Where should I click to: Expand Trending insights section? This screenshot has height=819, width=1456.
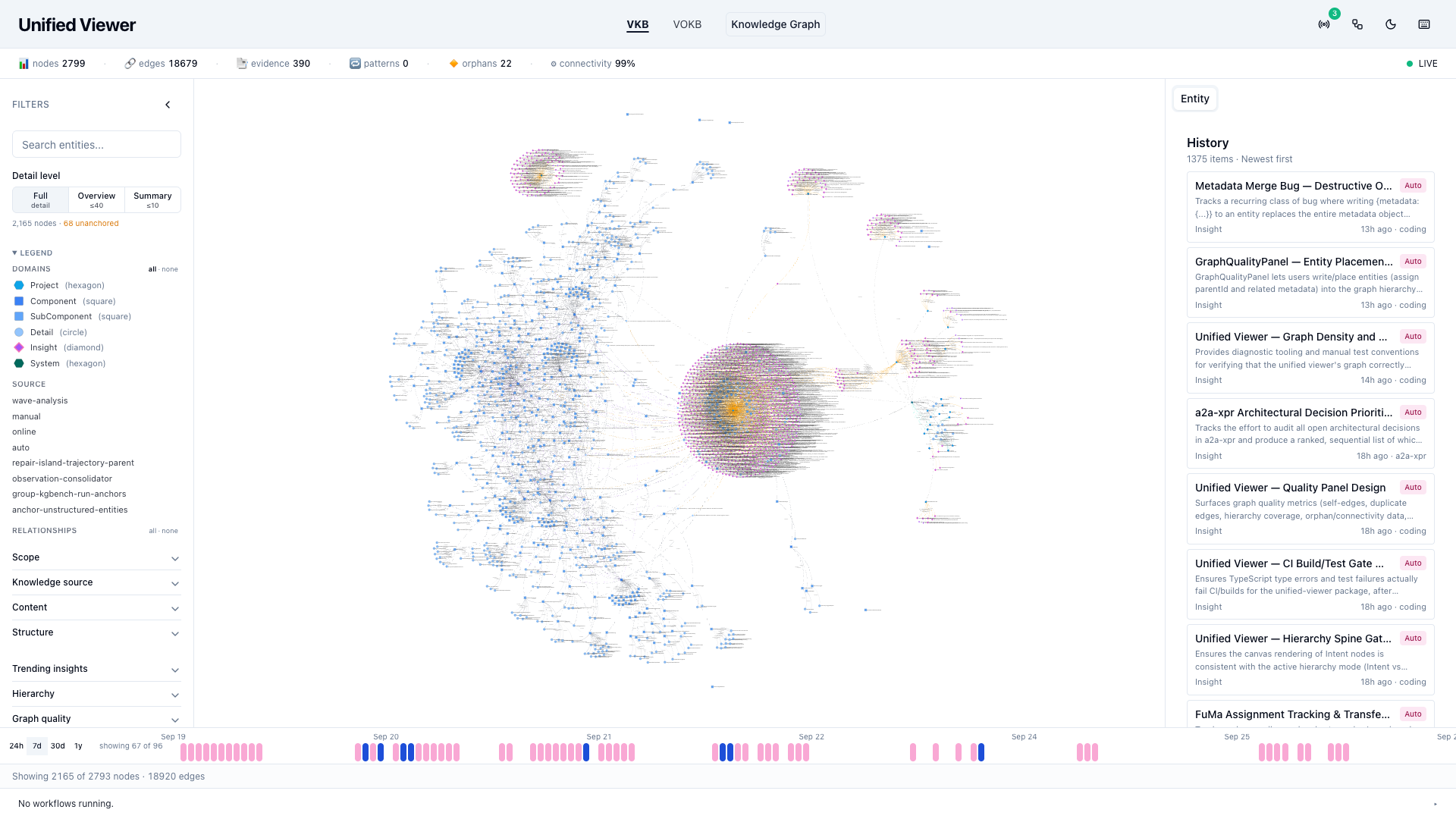click(x=96, y=669)
